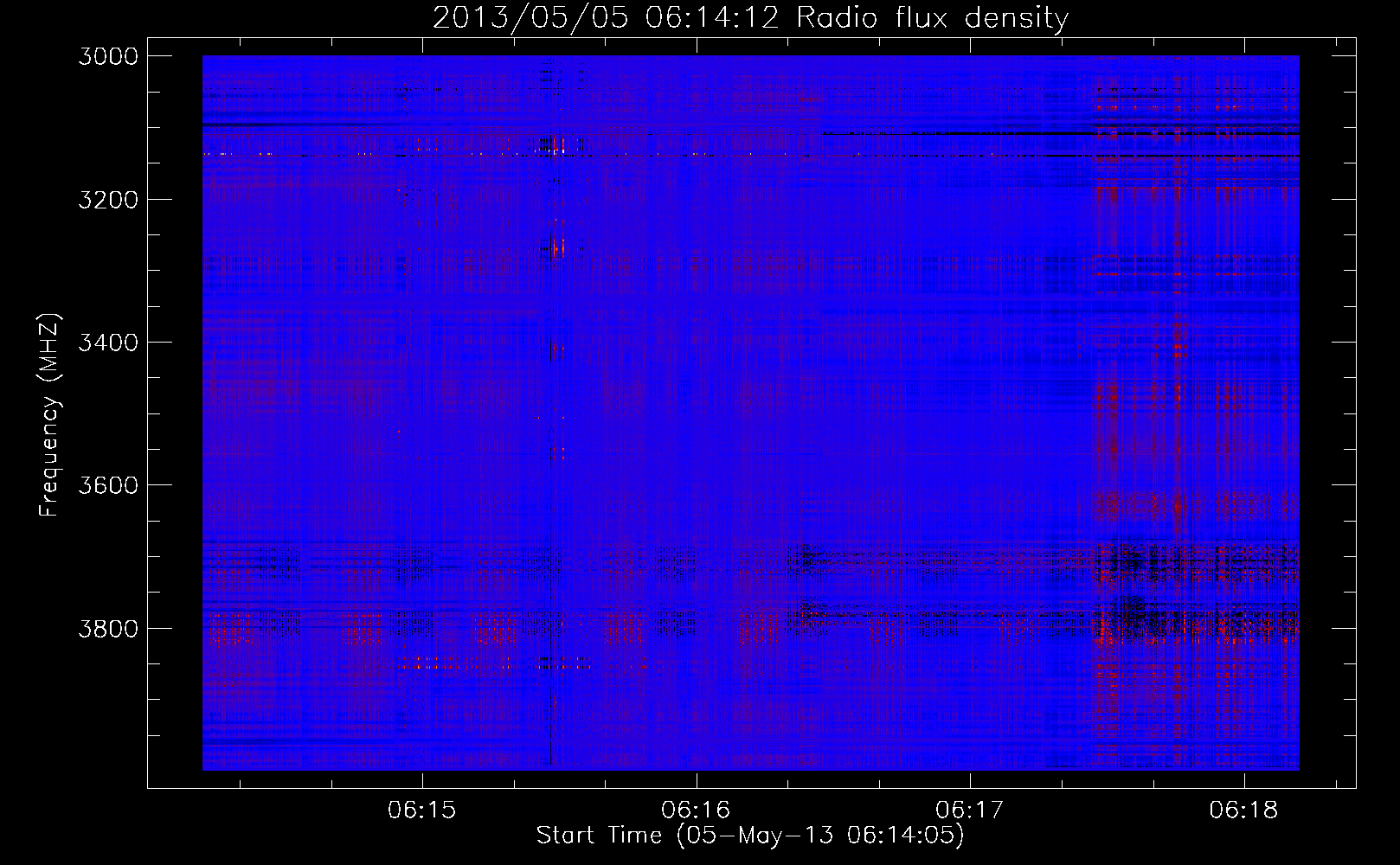Select the 3000 frequency tick label

108,56
